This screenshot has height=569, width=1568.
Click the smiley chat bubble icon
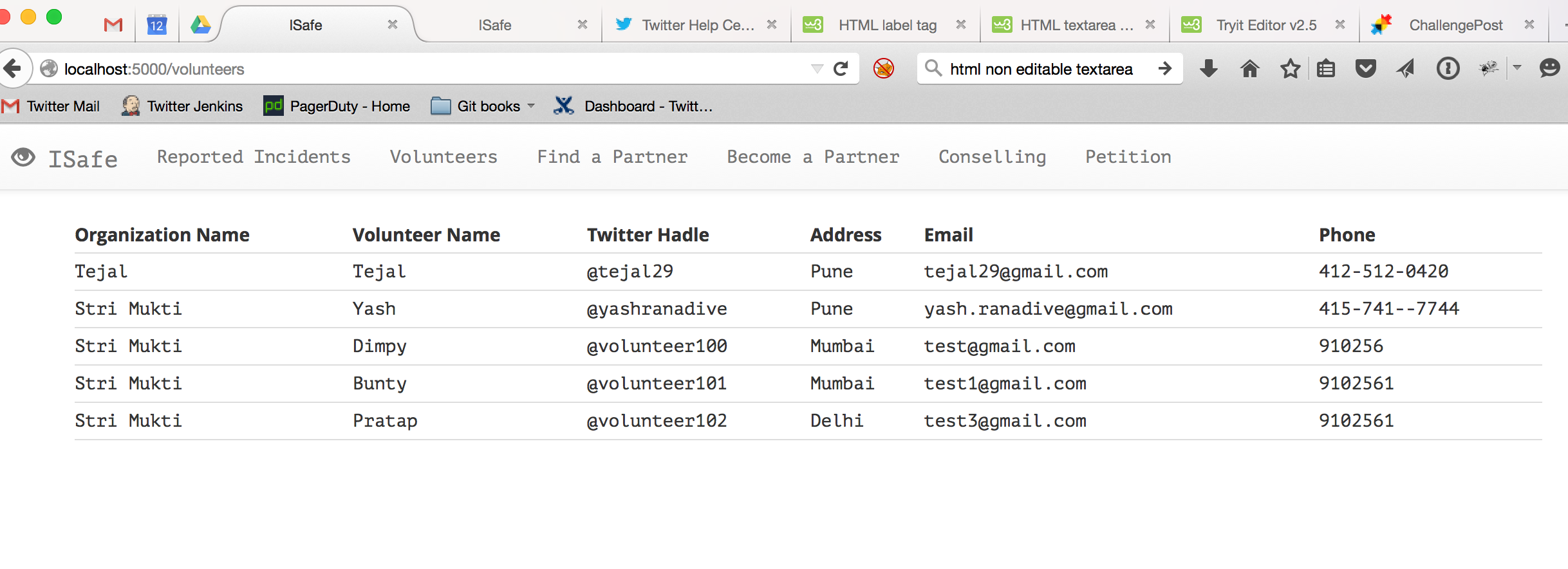1549,69
